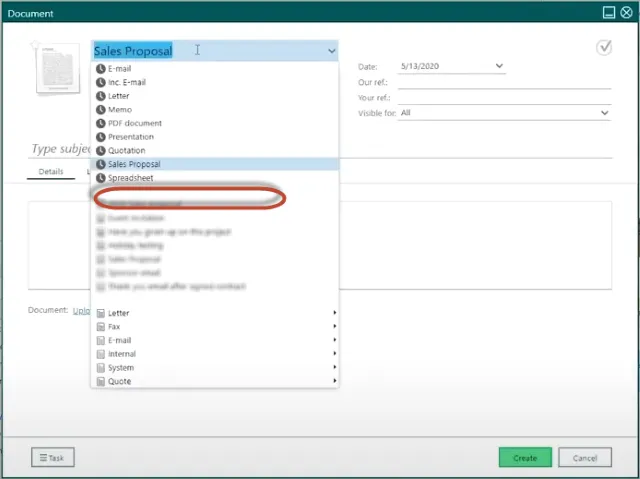Click the Our ref input field

click(x=505, y=82)
